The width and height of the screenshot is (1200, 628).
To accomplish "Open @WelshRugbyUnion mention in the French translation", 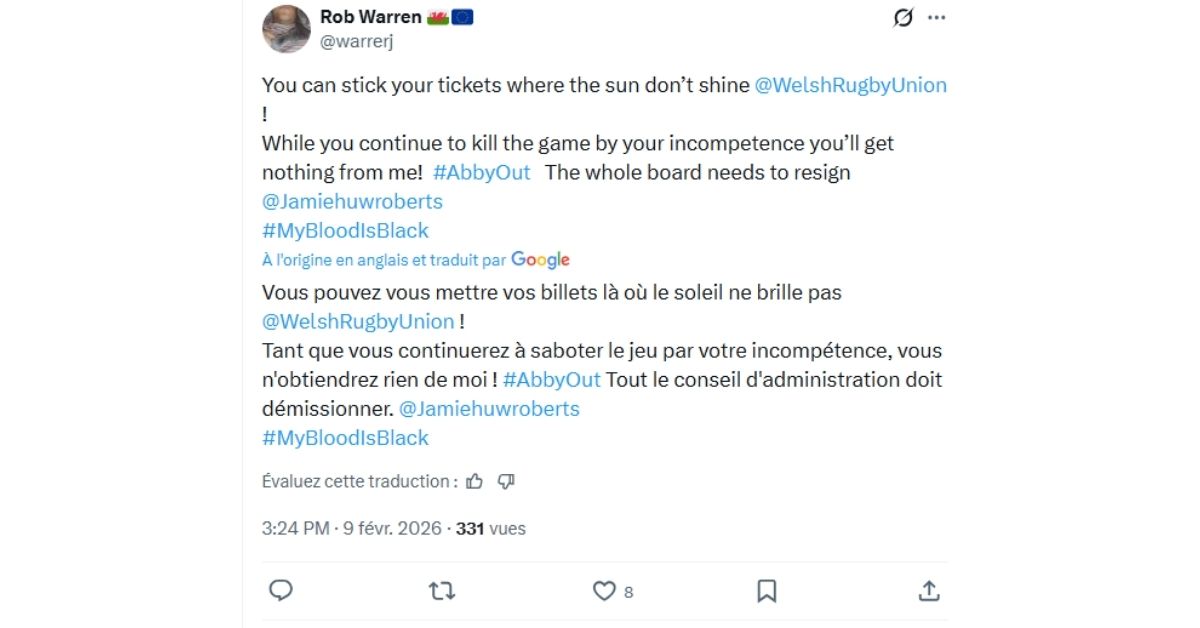I will coord(358,322).
